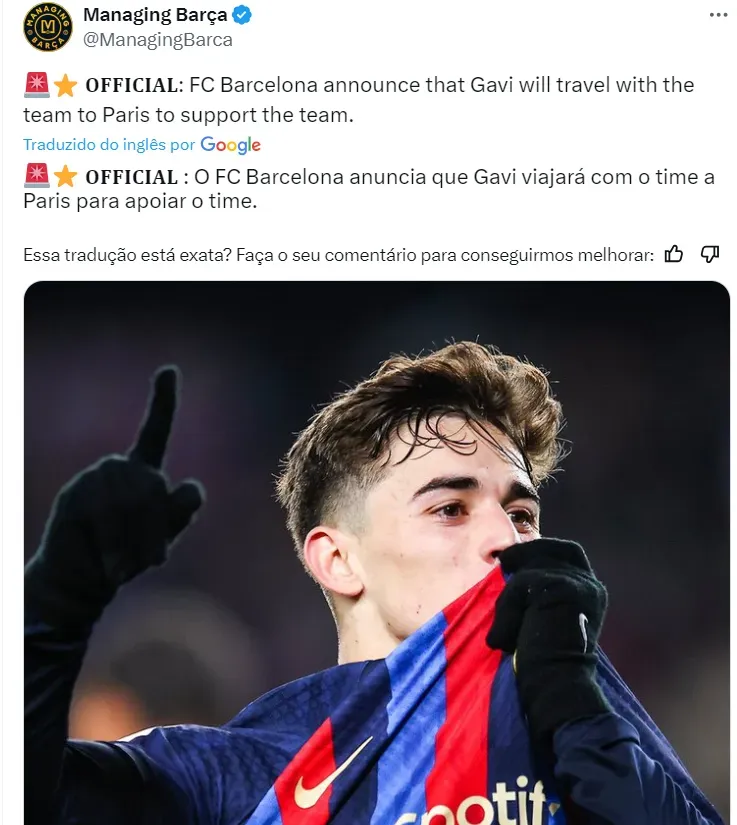This screenshot has height=825, width=737.
Task: Click the siren emoji in the Portuguese translation
Action: click(x=36, y=177)
